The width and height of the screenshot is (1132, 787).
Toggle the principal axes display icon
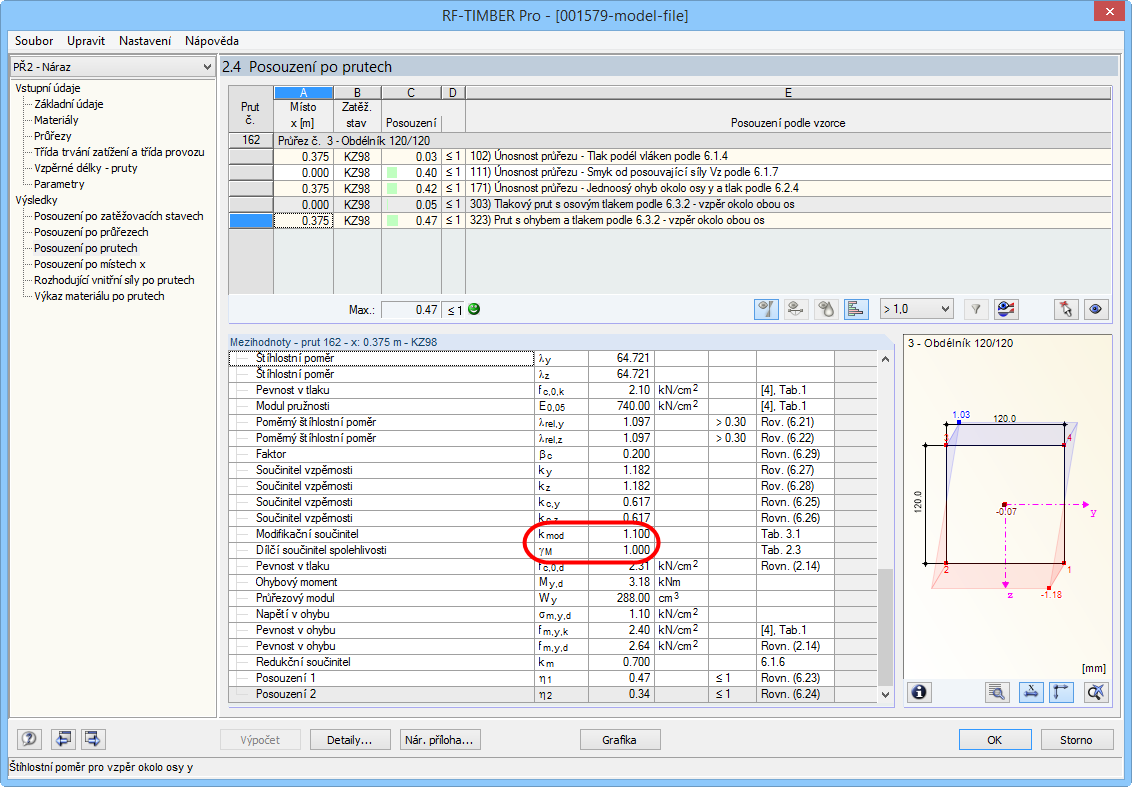(x=1061, y=692)
